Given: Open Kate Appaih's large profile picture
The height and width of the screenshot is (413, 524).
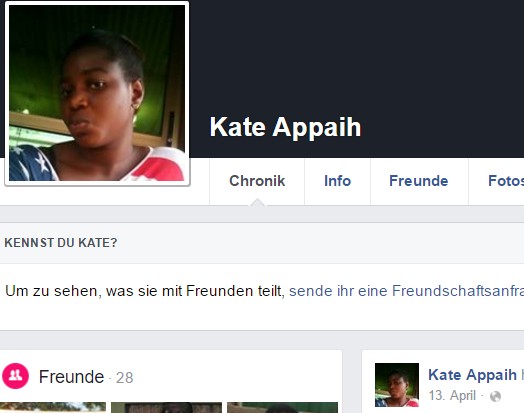Looking at the screenshot, I should [97, 93].
